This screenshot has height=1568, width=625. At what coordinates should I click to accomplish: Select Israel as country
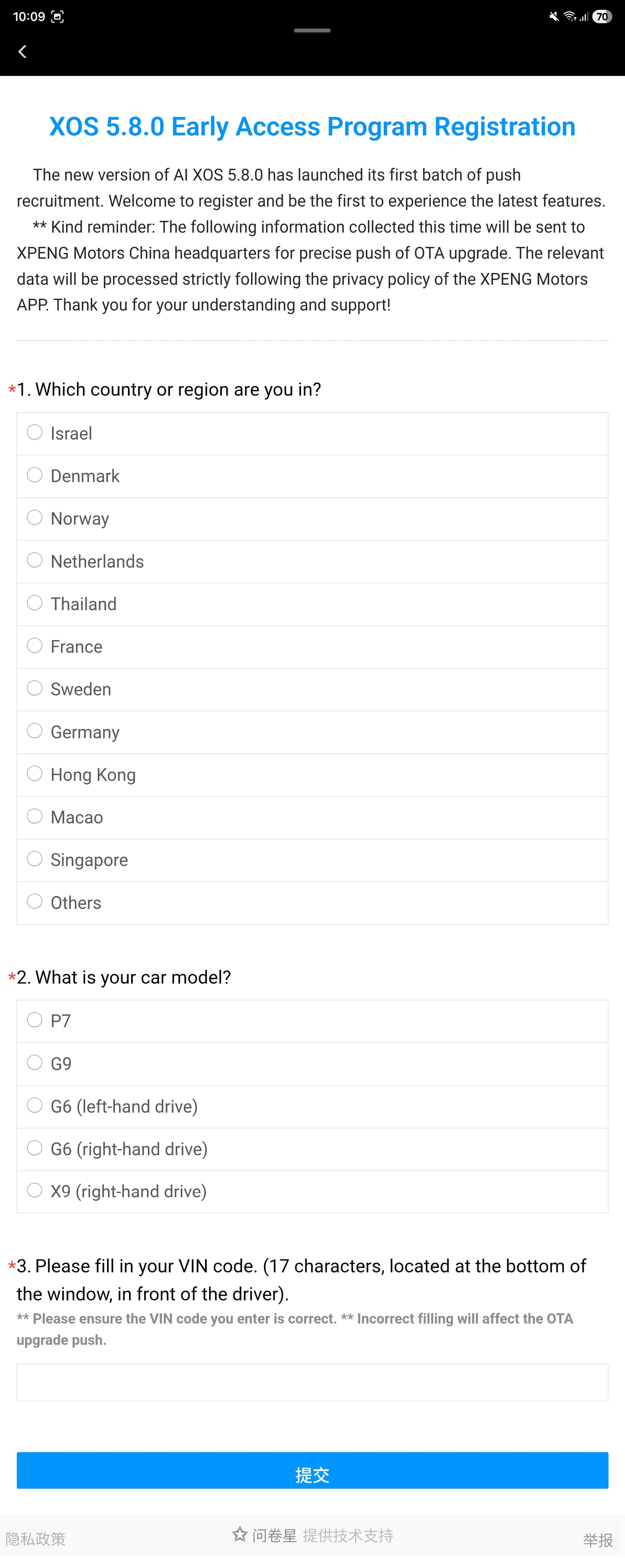pyautogui.click(x=35, y=433)
